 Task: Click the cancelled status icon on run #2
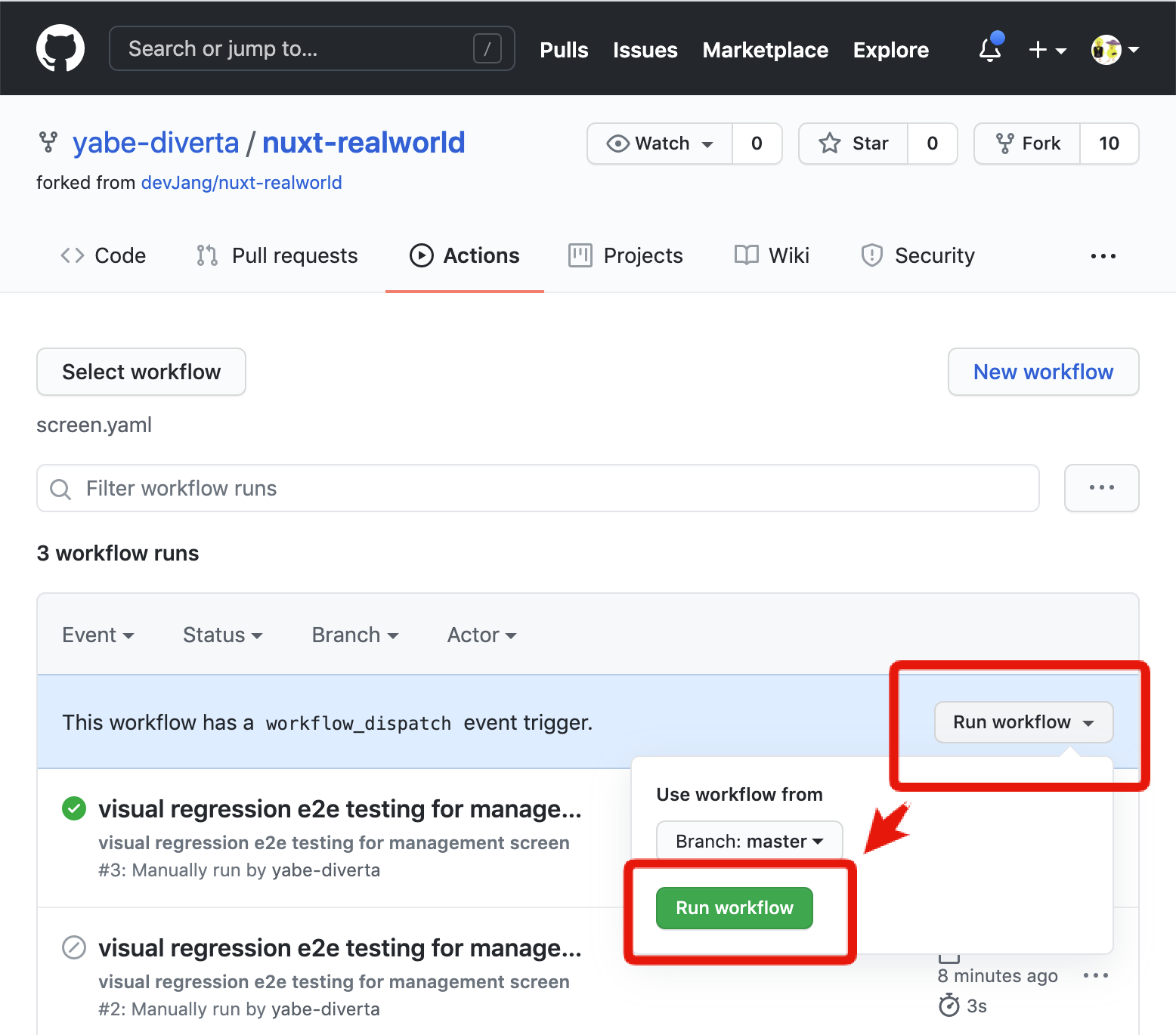[74, 947]
